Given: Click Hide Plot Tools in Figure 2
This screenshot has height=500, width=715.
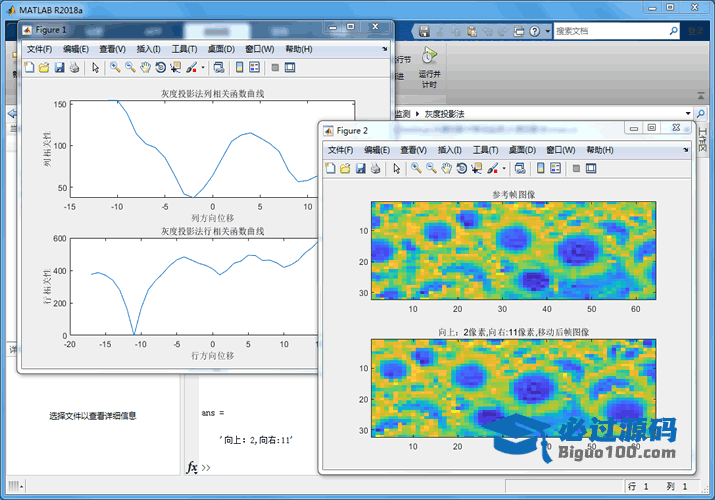Looking at the screenshot, I should (x=576, y=169).
